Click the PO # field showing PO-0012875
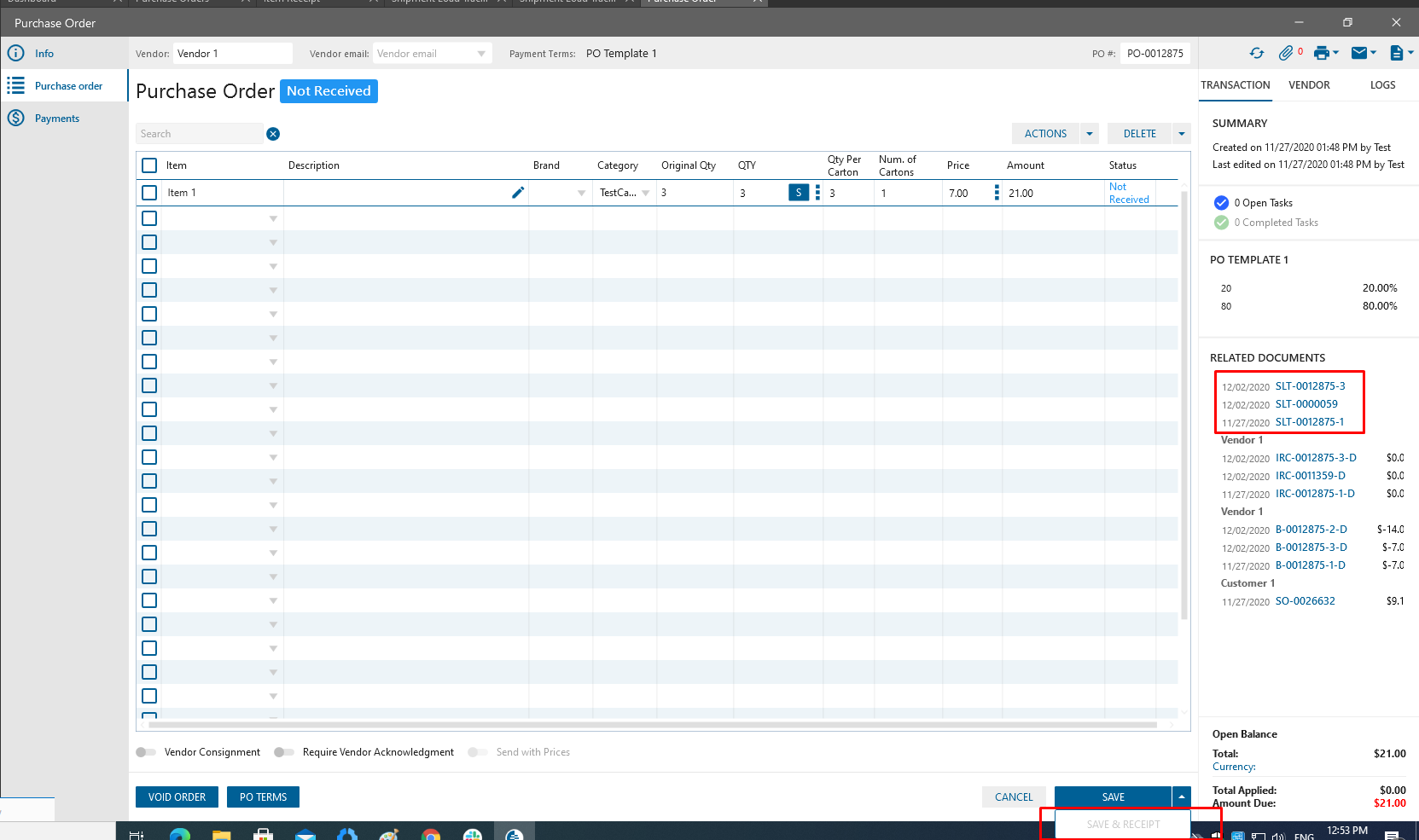The image size is (1419, 840). click(x=1155, y=54)
